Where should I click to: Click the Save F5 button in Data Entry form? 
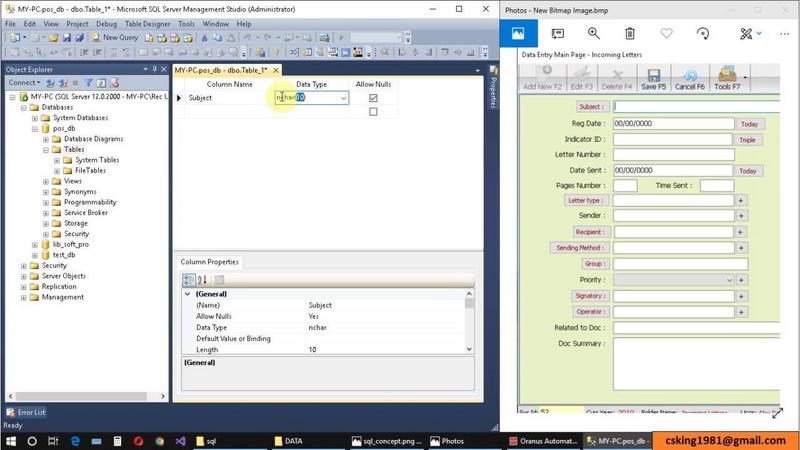coord(653,79)
